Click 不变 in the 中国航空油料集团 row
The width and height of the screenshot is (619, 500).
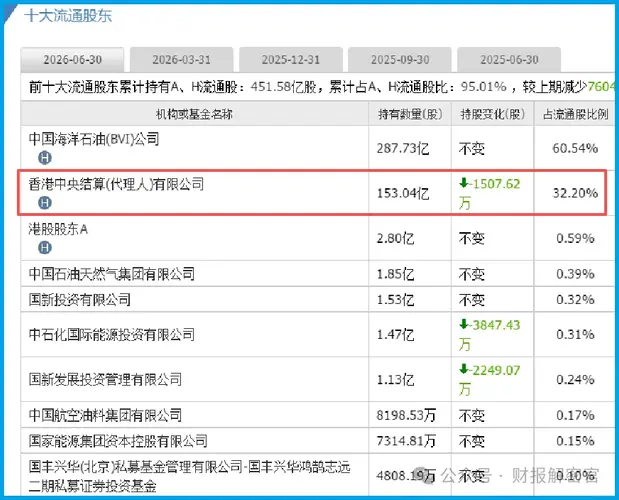click(471, 415)
